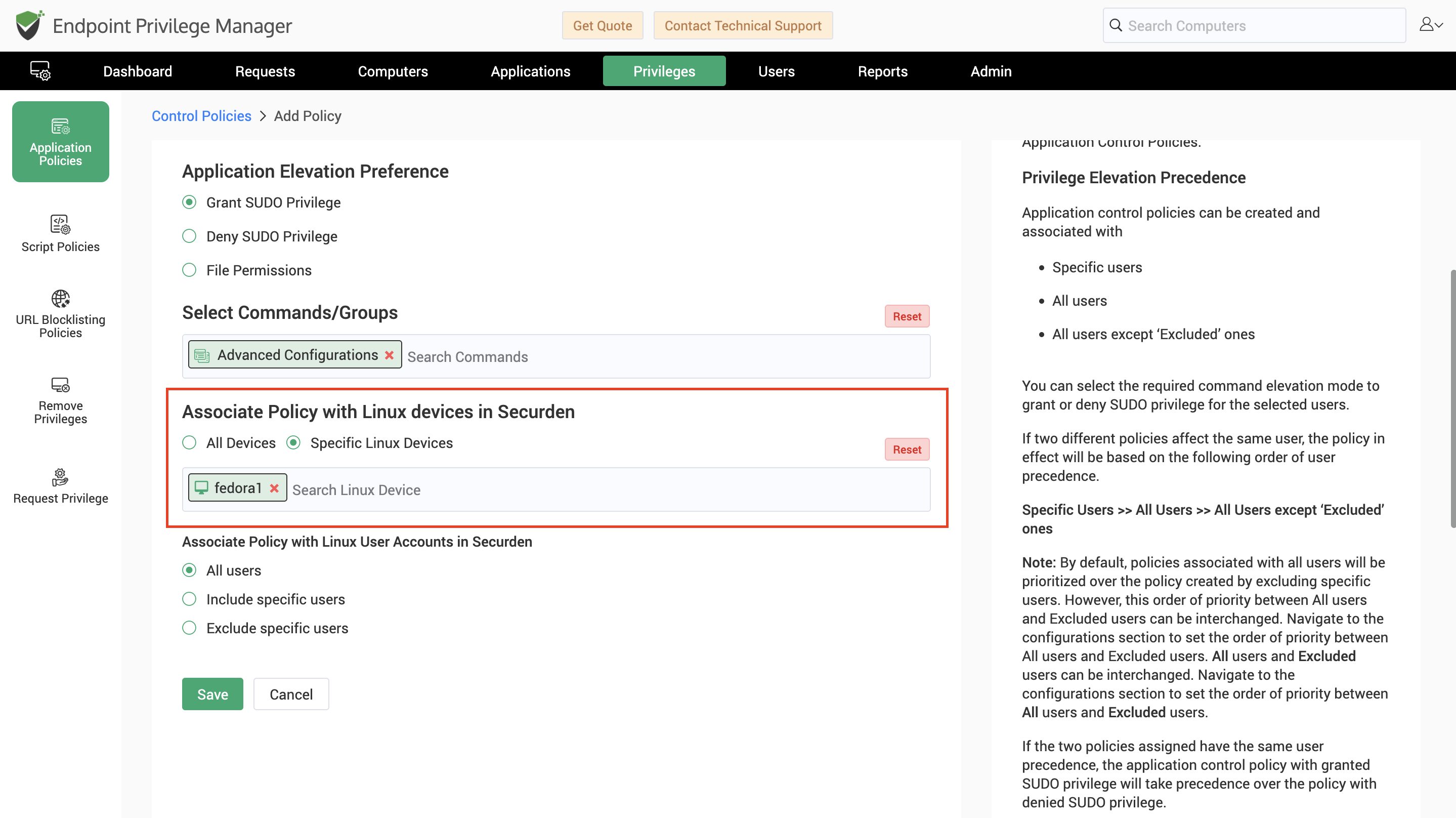Screen dimensions: 1456x818
Task: Open the Computers tab
Action: click(393, 71)
